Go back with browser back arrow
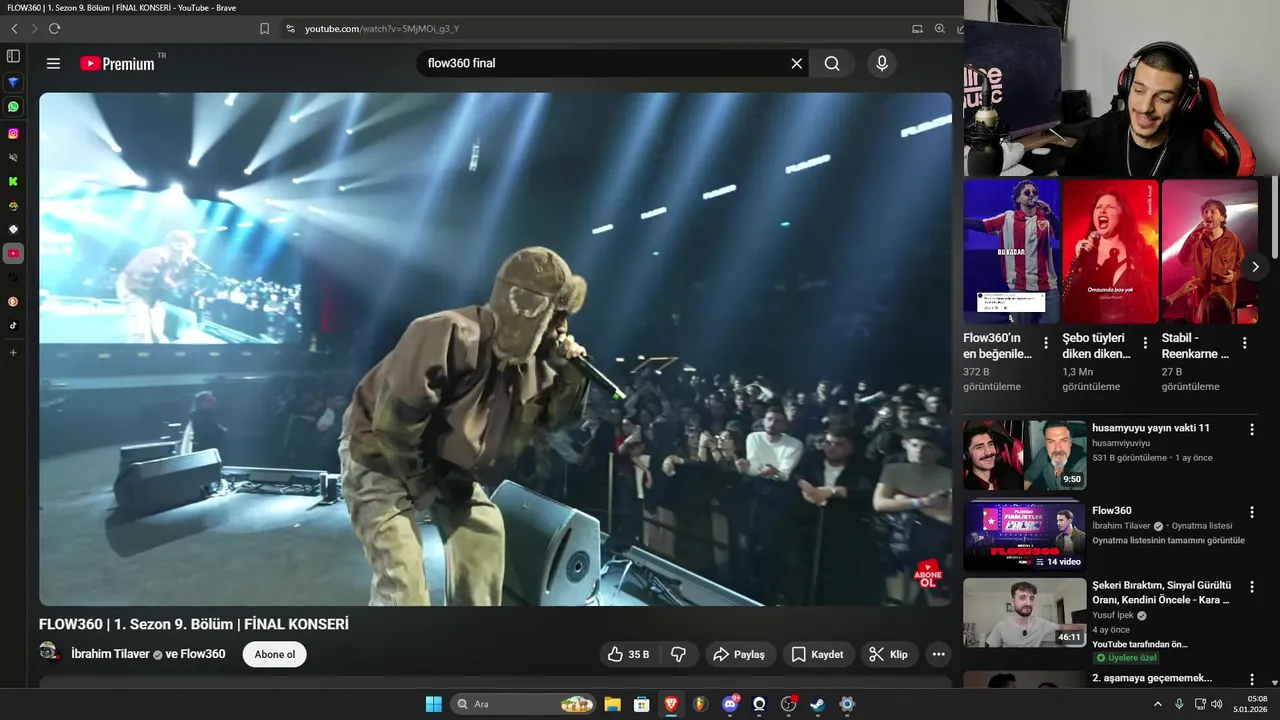The height and width of the screenshot is (720, 1280). click(14, 29)
